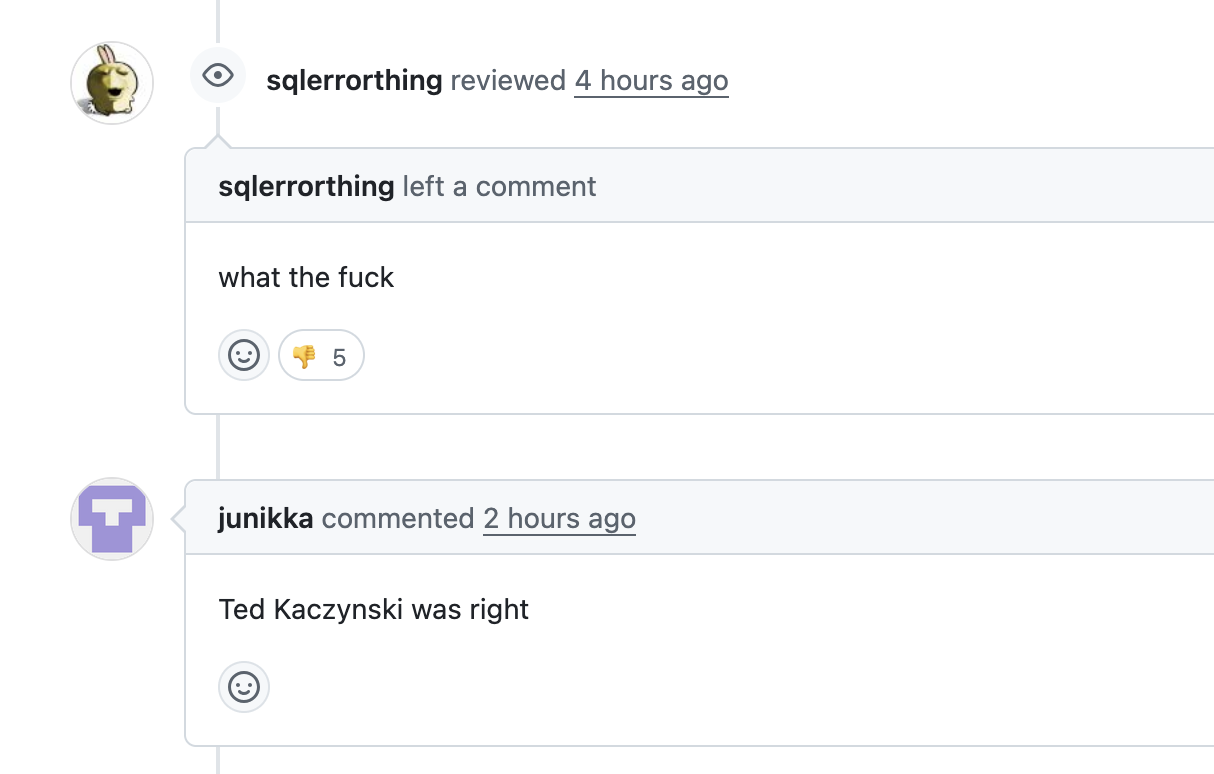Click sqlerrorthing name in 'left a comment' header
This screenshot has height=774, width=1214.
point(306,186)
